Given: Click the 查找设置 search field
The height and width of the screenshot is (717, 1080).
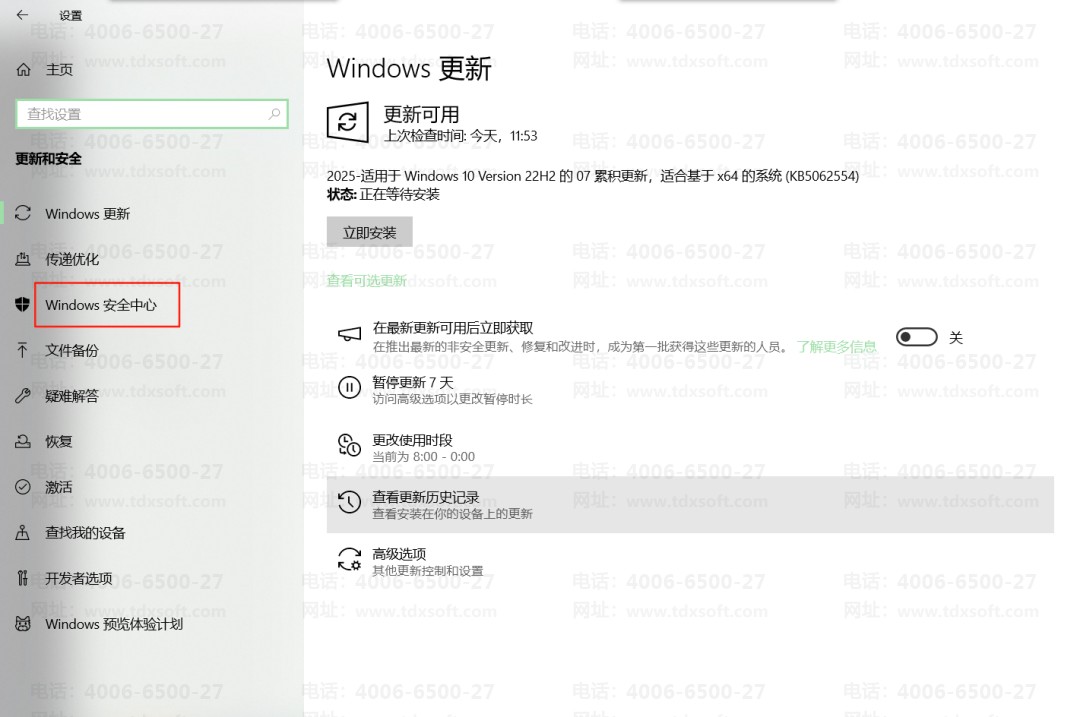Looking at the screenshot, I should click(152, 114).
